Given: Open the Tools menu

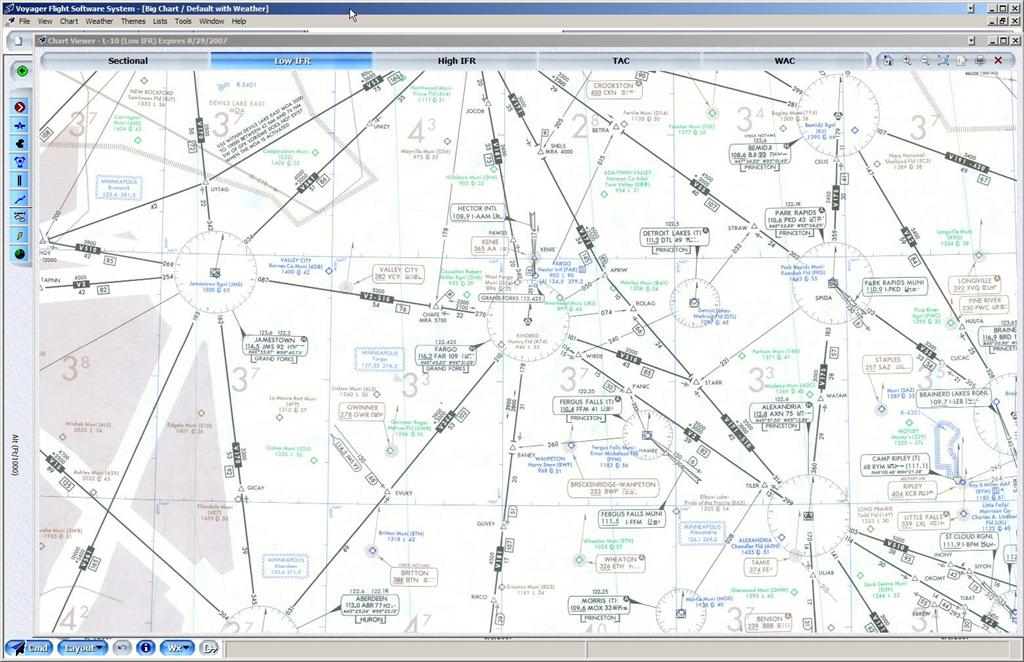Looking at the screenshot, I should [183, 21].
